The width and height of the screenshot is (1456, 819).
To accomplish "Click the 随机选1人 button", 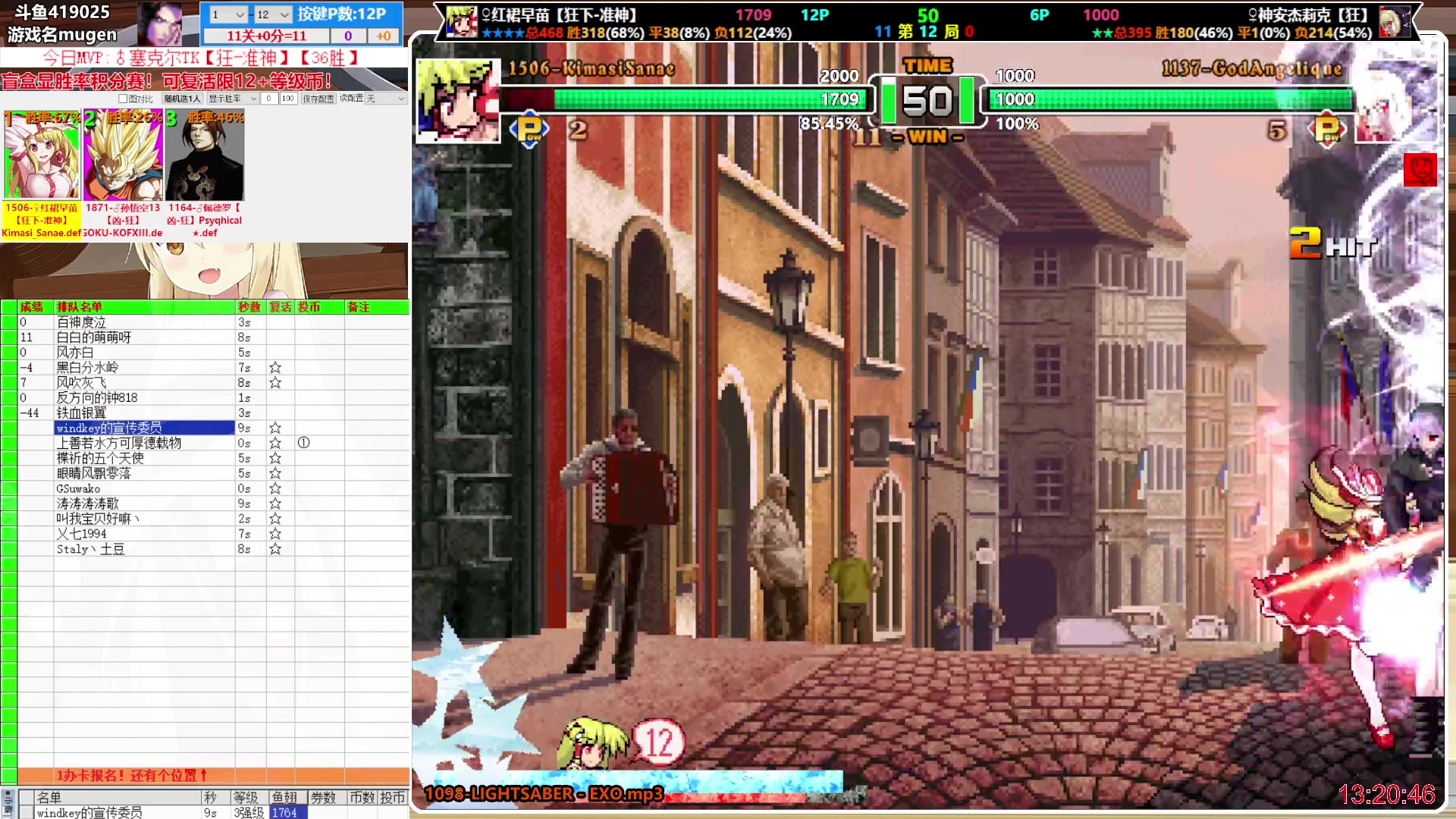I will pos(183,99).
